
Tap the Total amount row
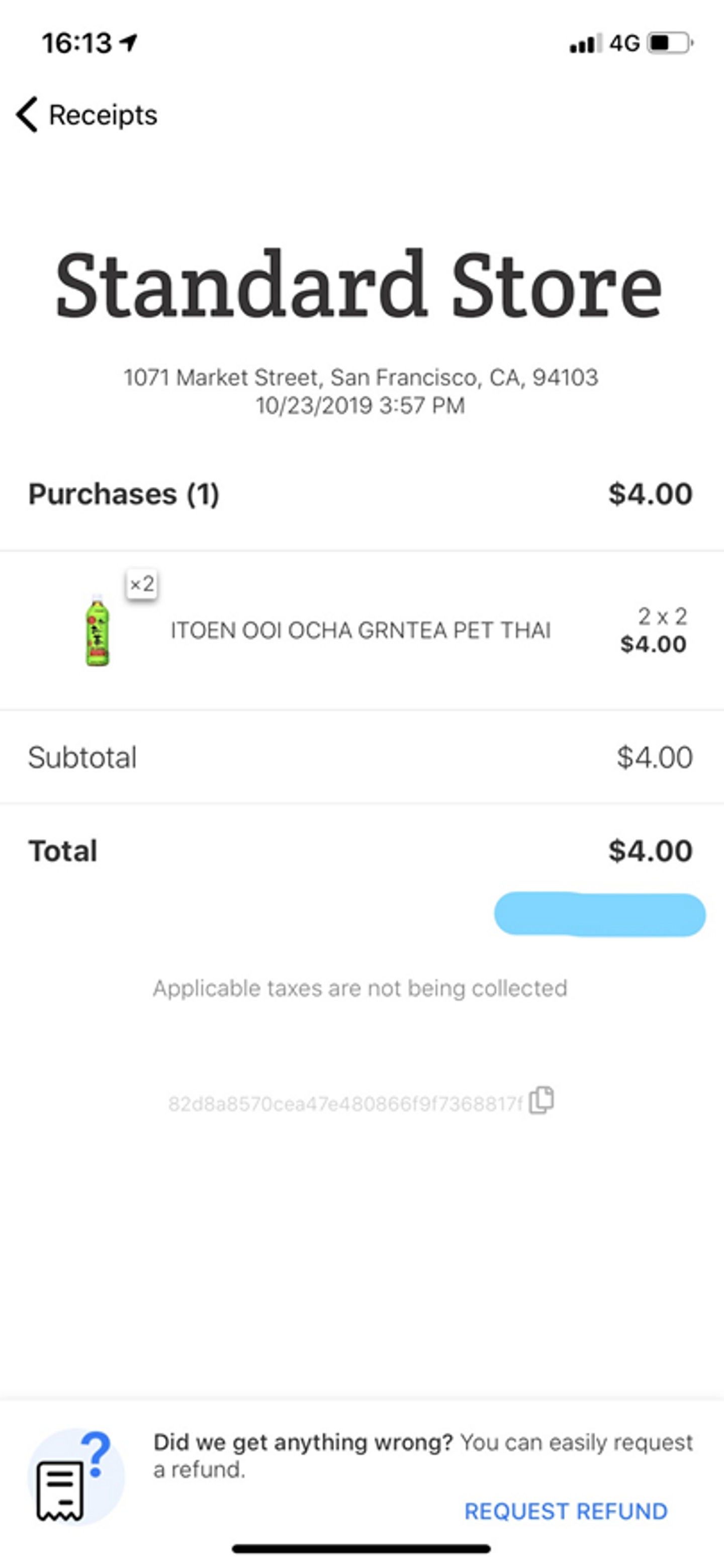360,850
